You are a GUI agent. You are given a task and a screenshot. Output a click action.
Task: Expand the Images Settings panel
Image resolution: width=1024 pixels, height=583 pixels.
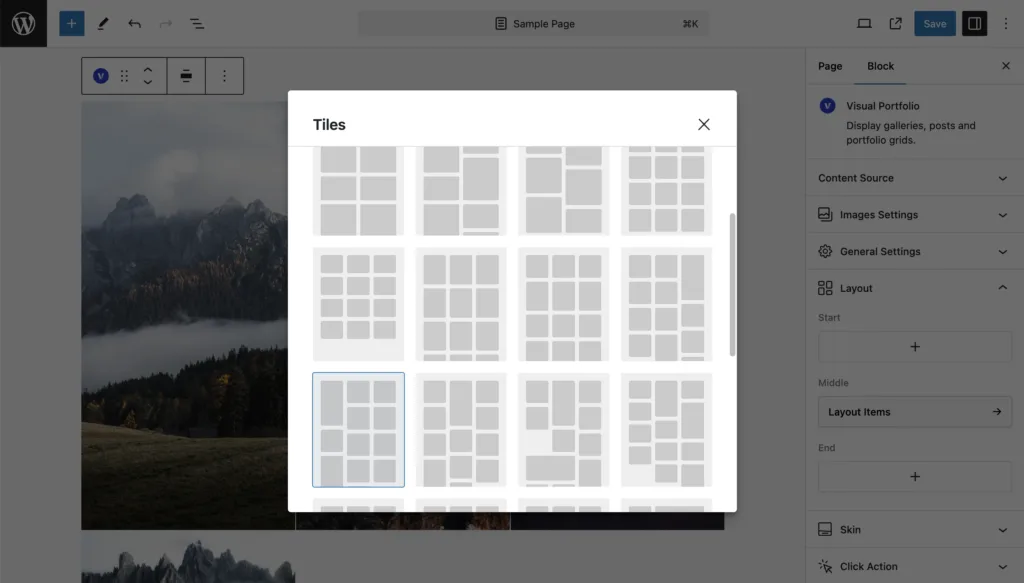914,214
